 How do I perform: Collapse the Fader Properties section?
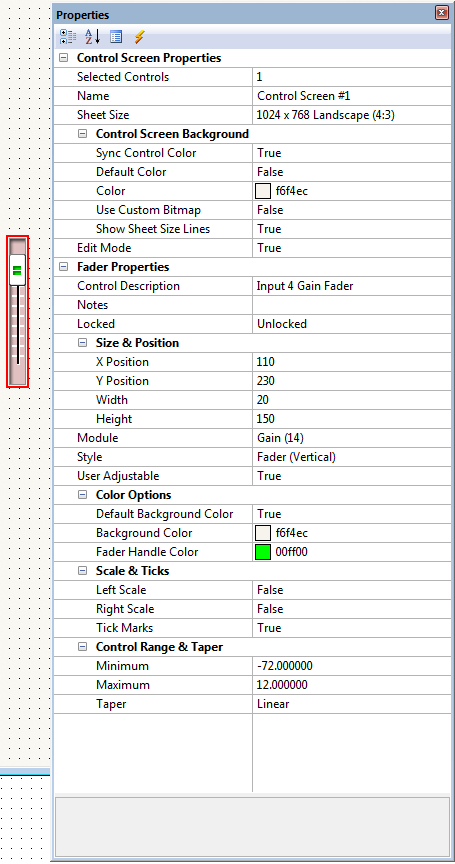pyautogui.click(x=64, y=267)
